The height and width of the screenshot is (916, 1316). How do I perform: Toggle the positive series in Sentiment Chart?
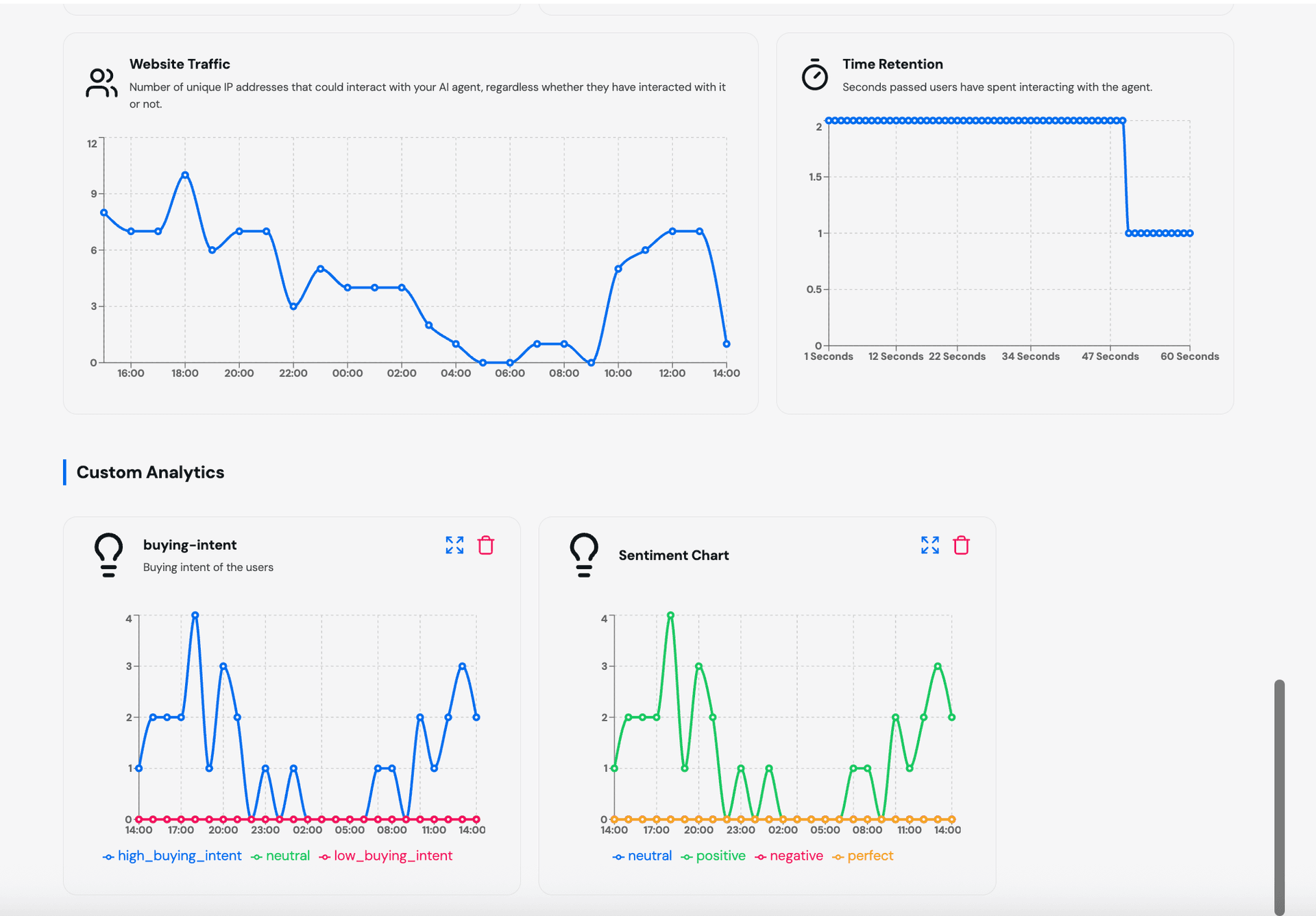(x=720, y=856)
